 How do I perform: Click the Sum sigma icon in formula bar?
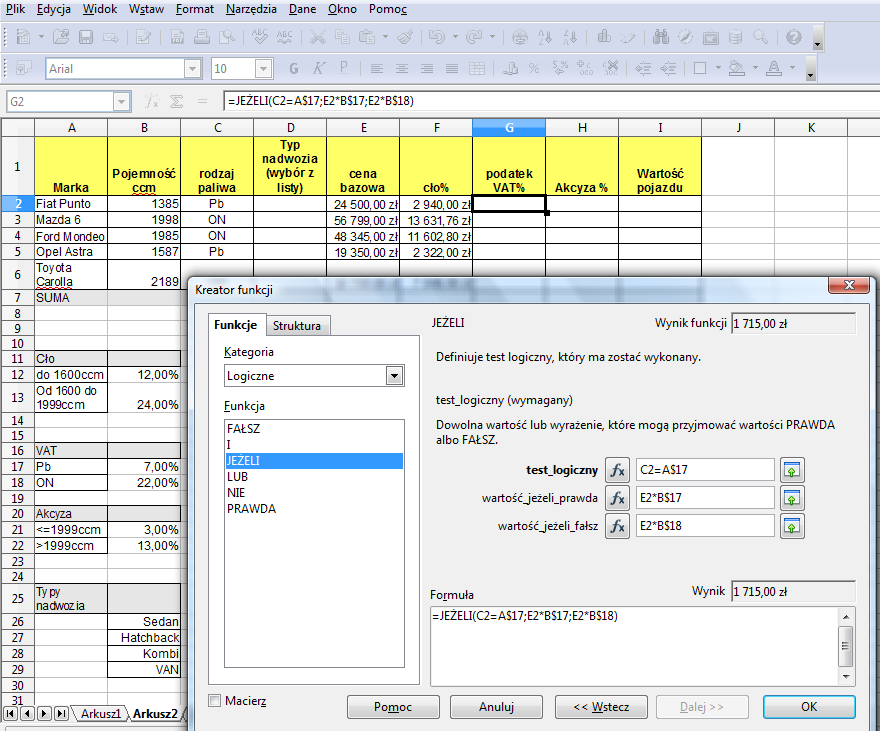[x=177, y=101]
